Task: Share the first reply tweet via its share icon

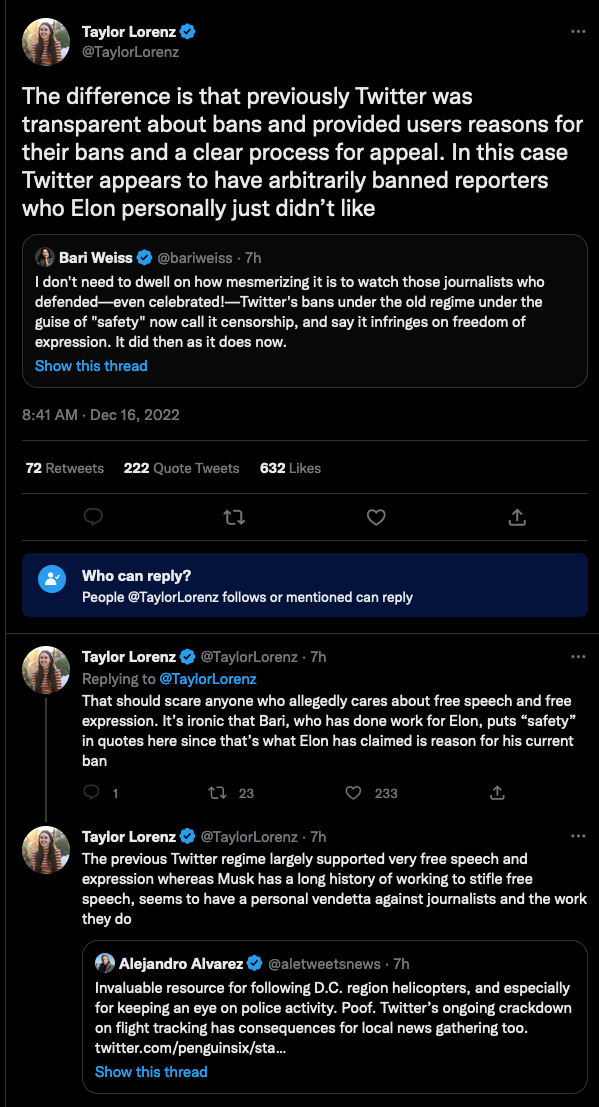Action: click(497, 793)
